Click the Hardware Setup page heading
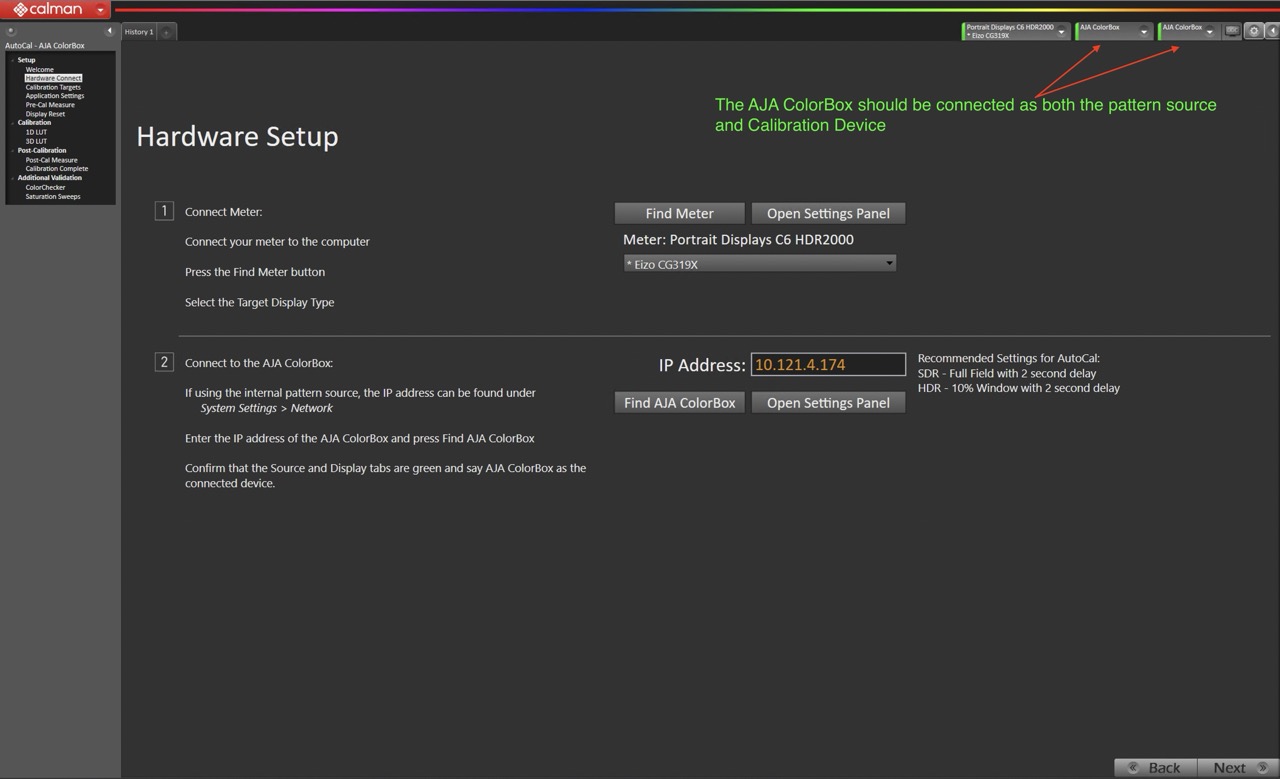 (x=237, y=136)
